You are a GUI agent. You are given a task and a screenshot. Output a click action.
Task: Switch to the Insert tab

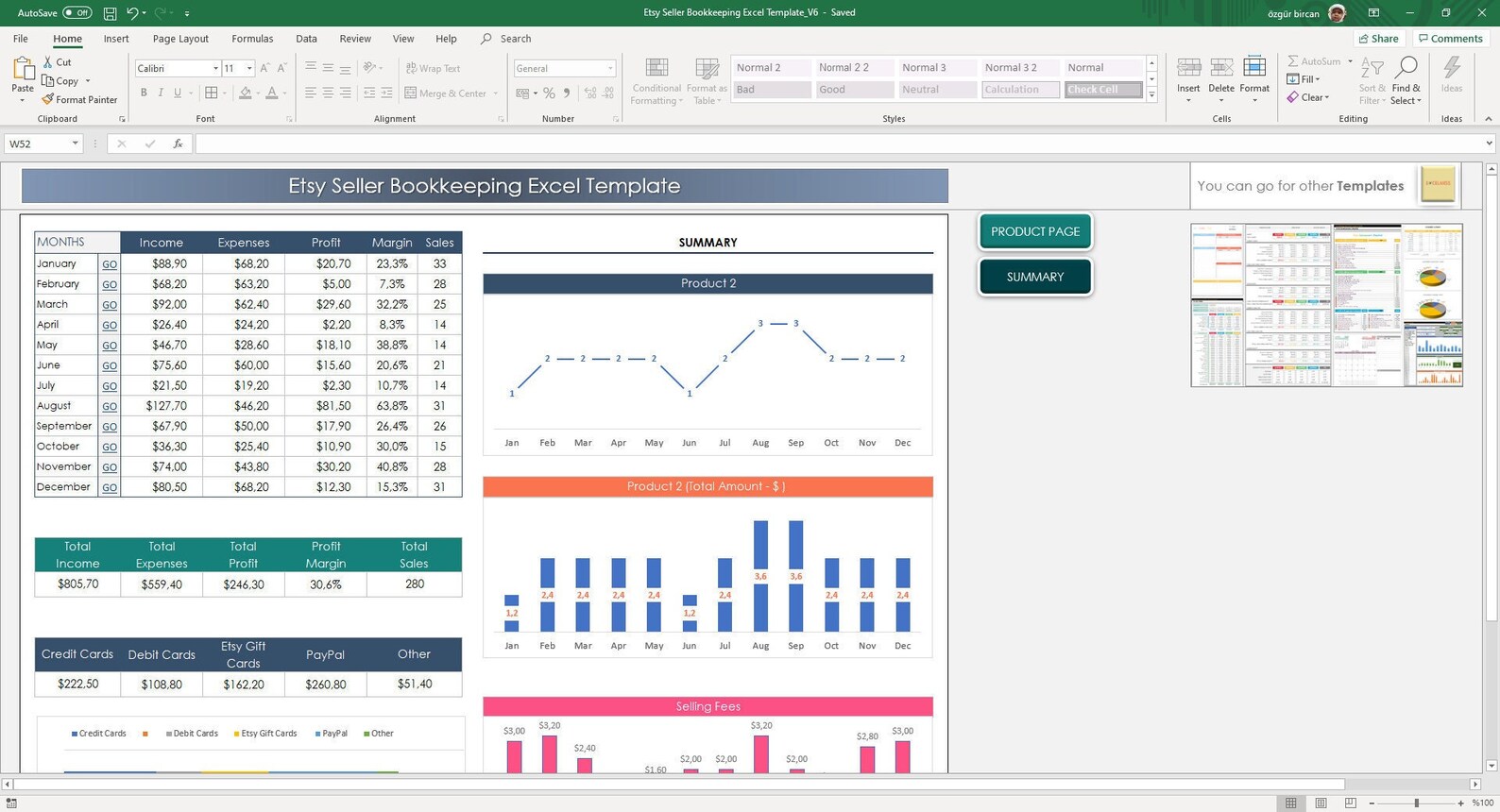point(116,39)
